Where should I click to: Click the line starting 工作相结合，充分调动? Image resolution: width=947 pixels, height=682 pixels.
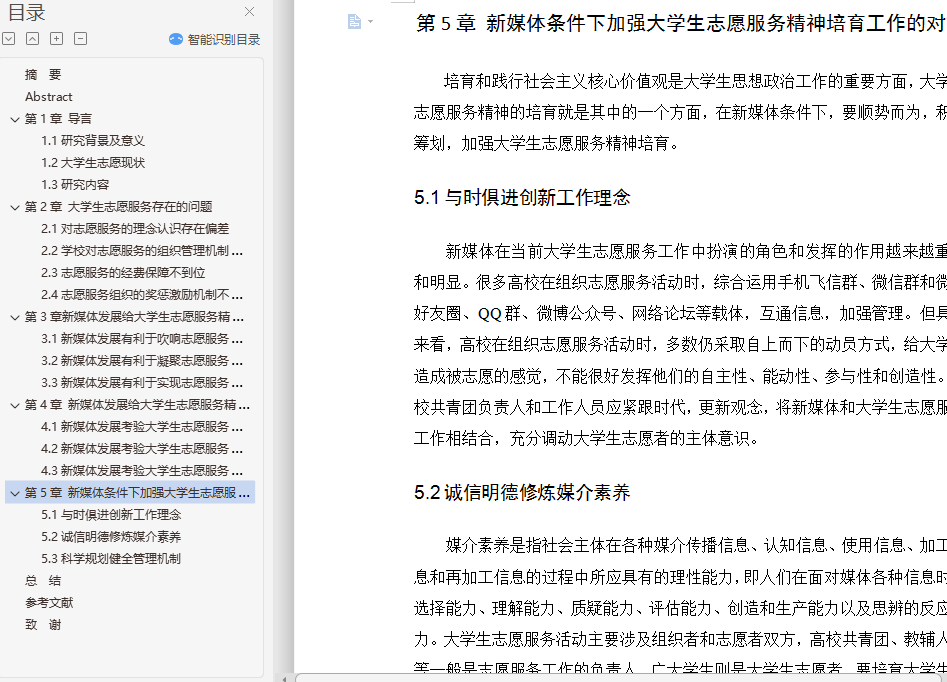586,438
